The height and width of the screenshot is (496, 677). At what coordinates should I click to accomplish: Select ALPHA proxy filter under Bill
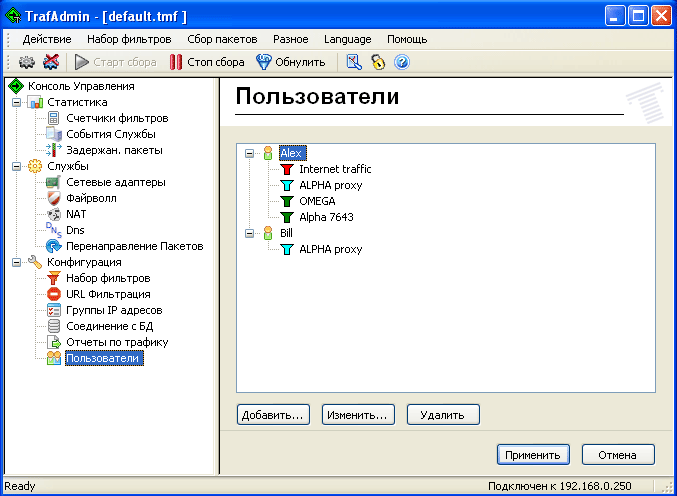coord(331,249)
